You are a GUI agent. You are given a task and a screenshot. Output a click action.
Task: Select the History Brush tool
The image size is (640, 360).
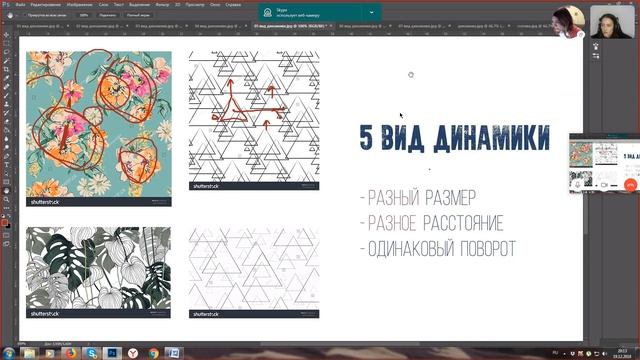pos(6,113)
